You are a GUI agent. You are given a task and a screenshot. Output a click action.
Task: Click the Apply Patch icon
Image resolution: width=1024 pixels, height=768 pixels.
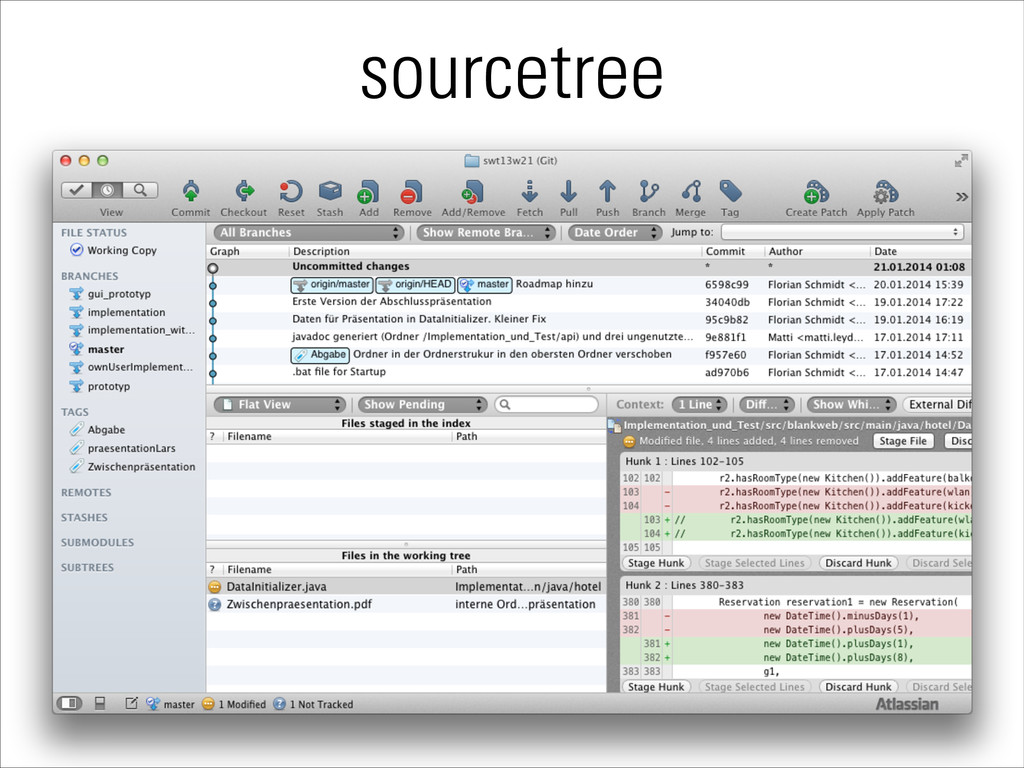[x=886, y=193]
